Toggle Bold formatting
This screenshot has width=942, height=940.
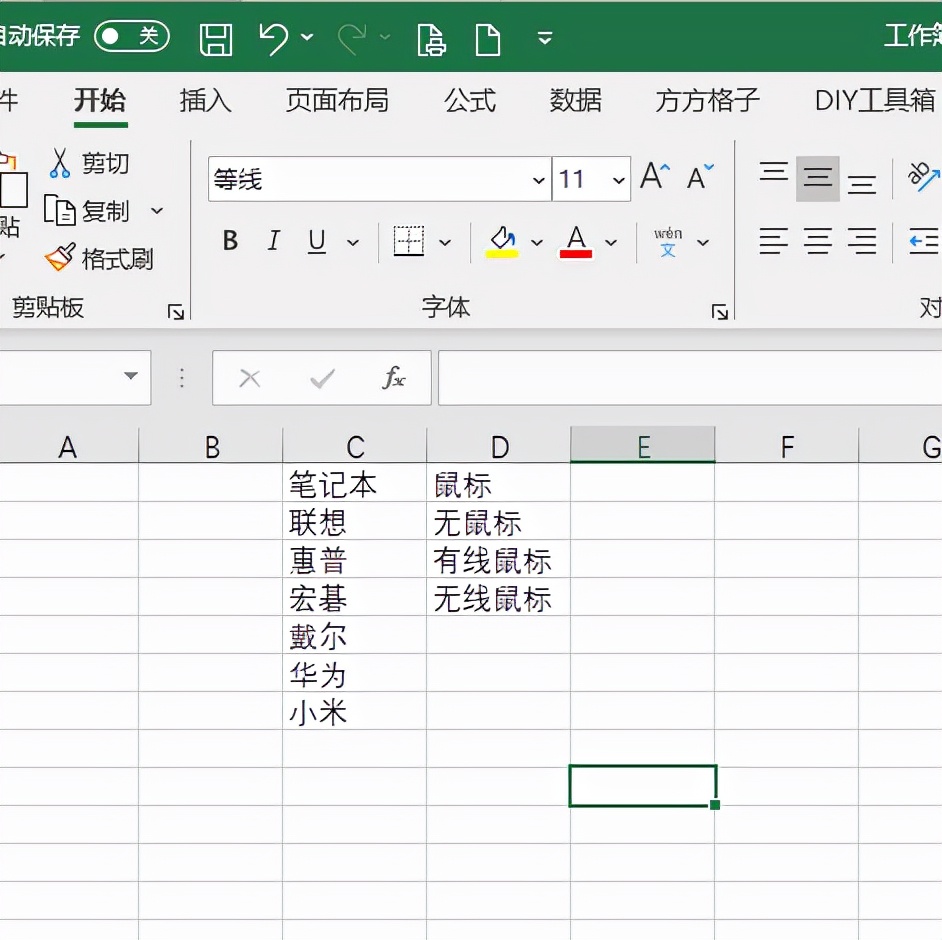(x=230, y=241)
